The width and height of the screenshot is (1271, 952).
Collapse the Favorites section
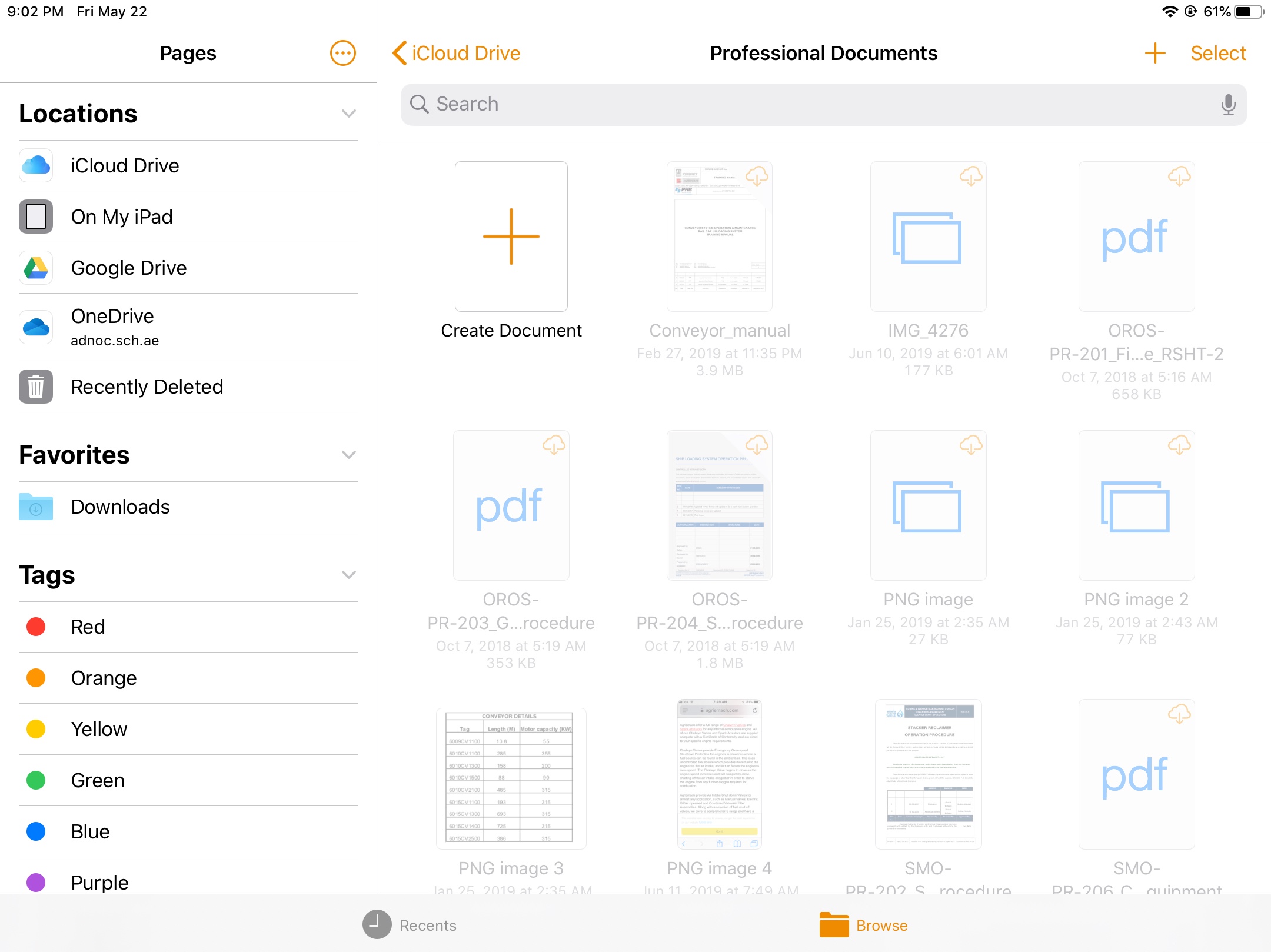349,455
